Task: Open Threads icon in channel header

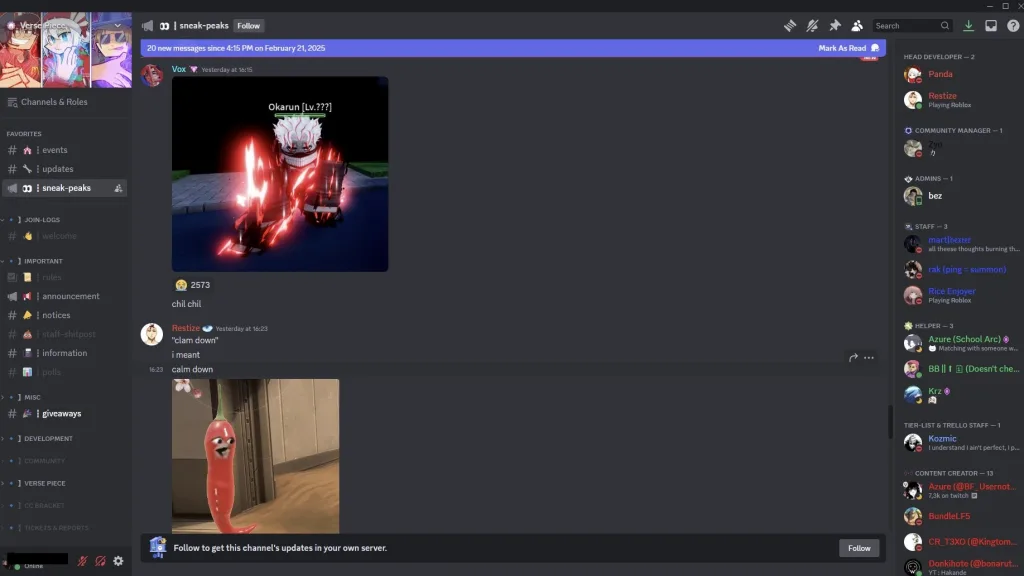Action: (790, 25)
